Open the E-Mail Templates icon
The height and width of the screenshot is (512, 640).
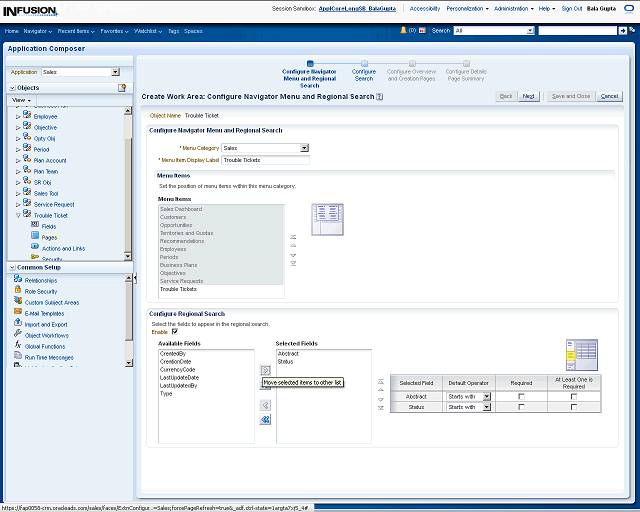(18, 313)
